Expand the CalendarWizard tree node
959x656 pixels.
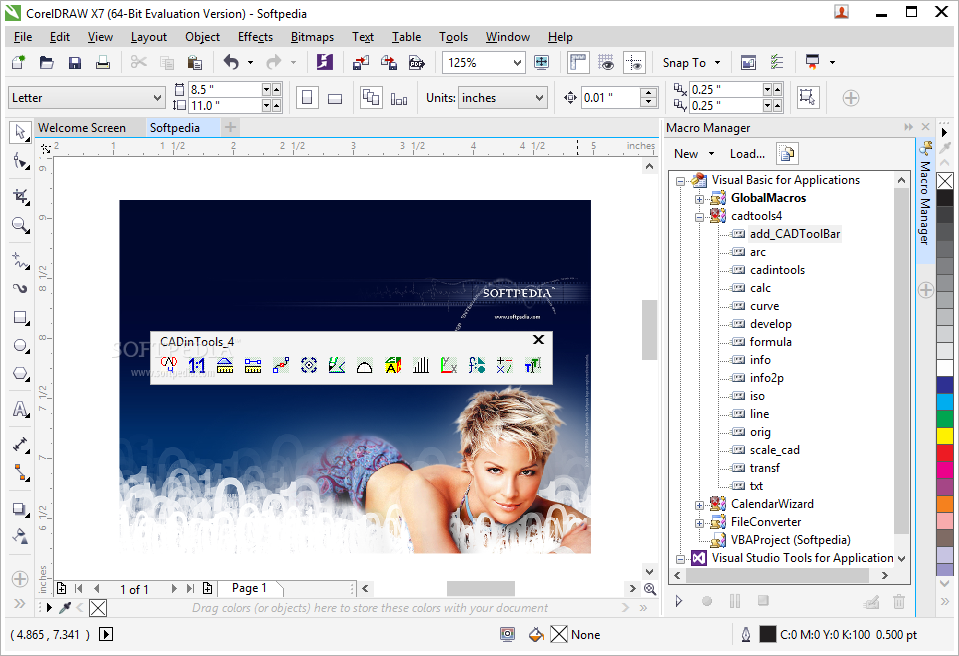point(699,505)
